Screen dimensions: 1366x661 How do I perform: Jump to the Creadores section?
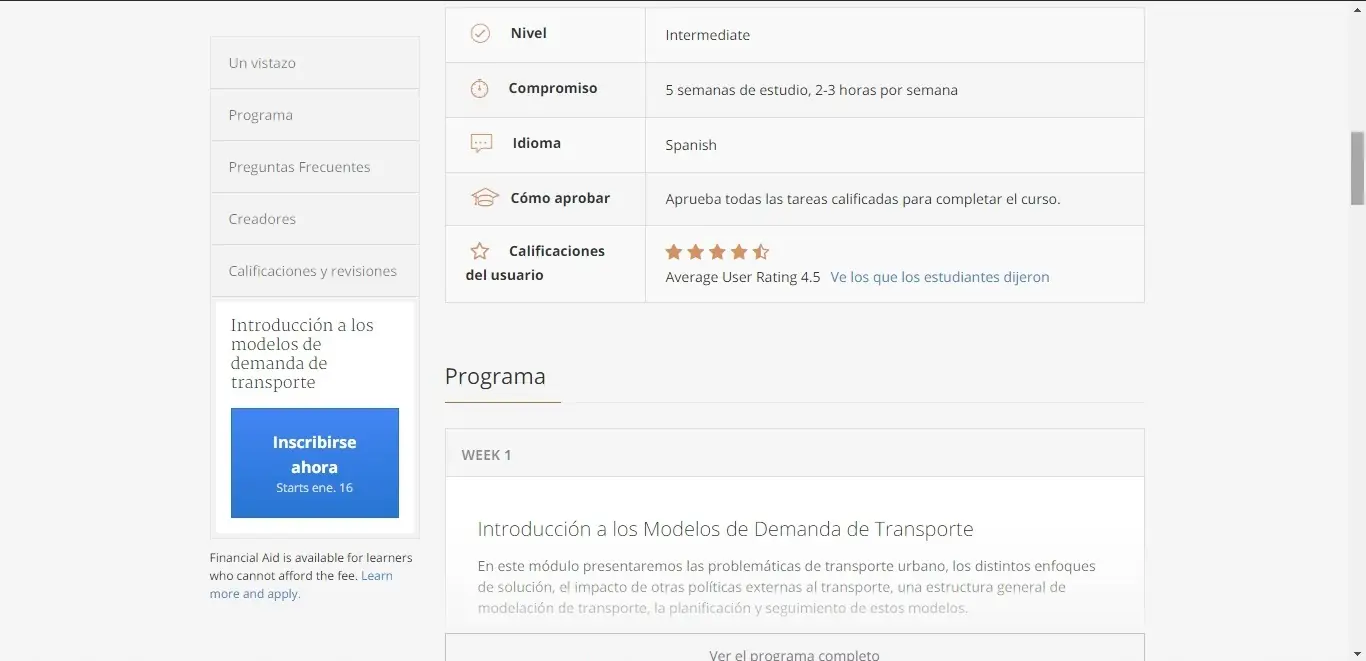[315, 219]
